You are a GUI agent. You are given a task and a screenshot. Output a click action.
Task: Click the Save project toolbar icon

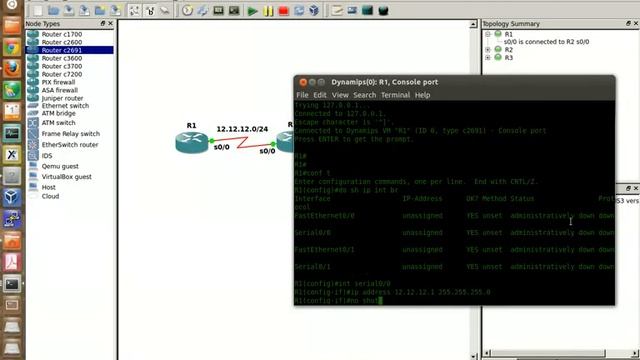pos(69,11)
